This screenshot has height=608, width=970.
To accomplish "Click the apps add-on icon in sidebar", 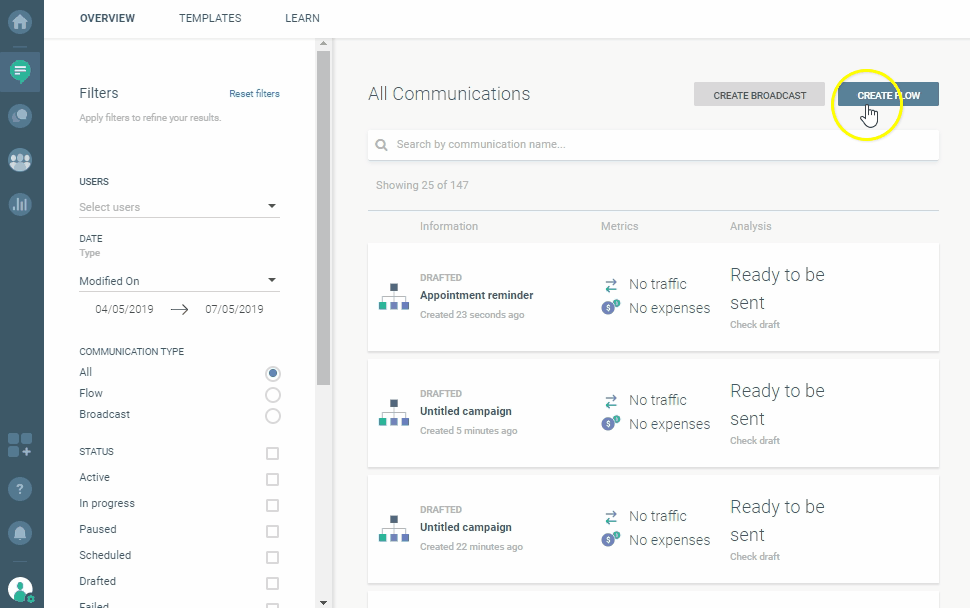I will pos(20,445).
